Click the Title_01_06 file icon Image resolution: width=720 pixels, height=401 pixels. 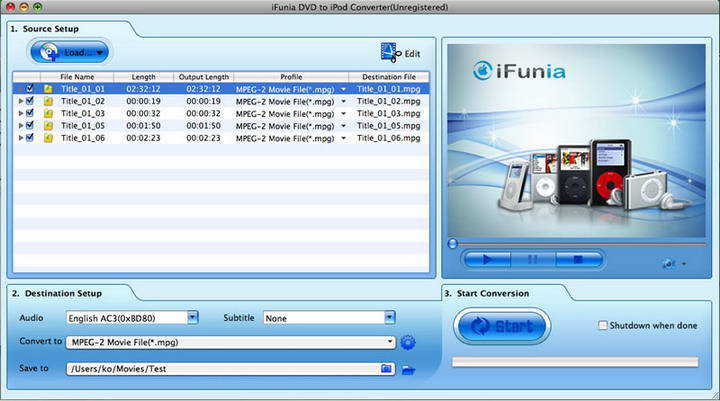pos(48,138)
